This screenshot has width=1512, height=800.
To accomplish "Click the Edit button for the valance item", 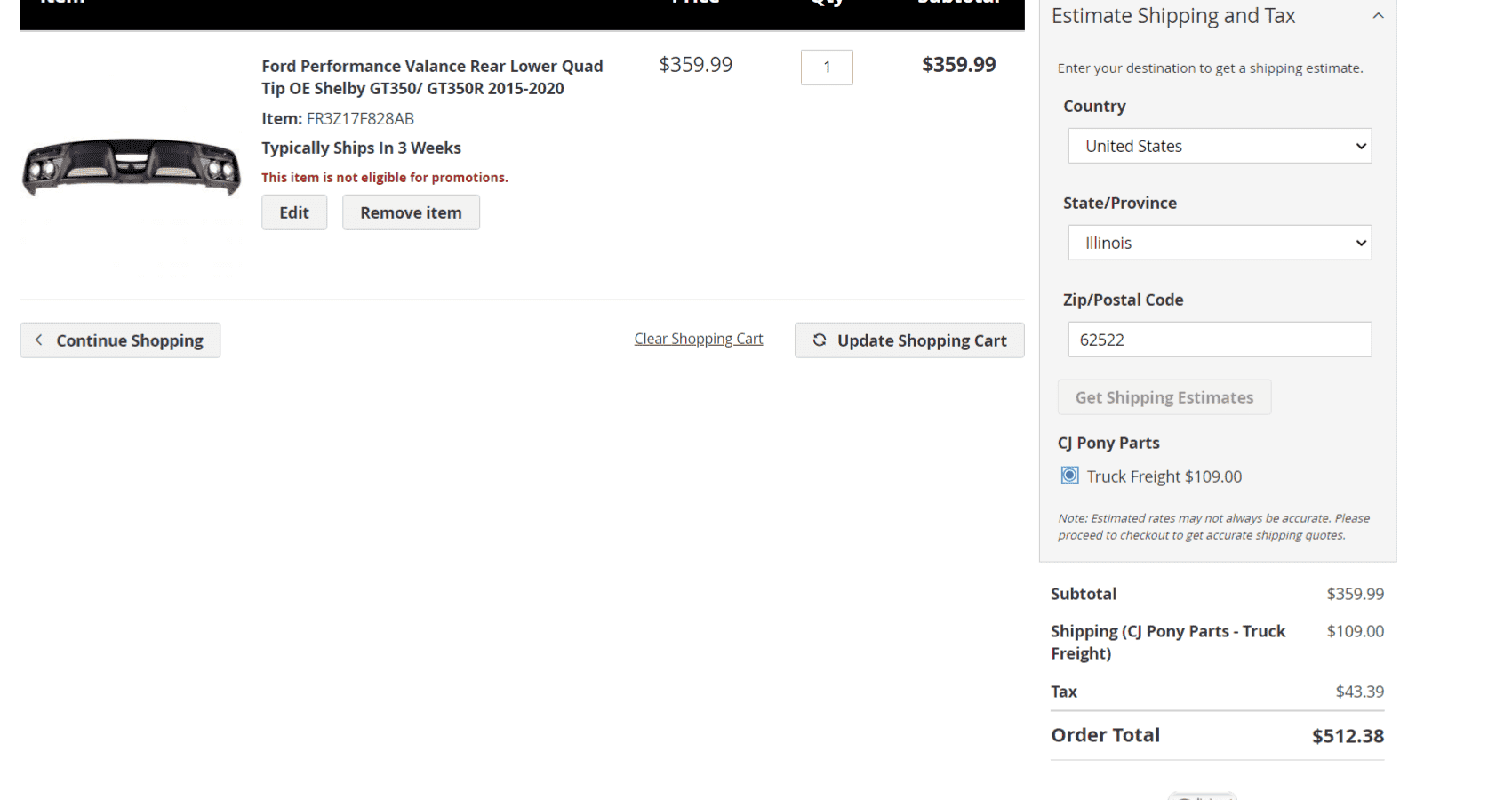I will 294,212.
